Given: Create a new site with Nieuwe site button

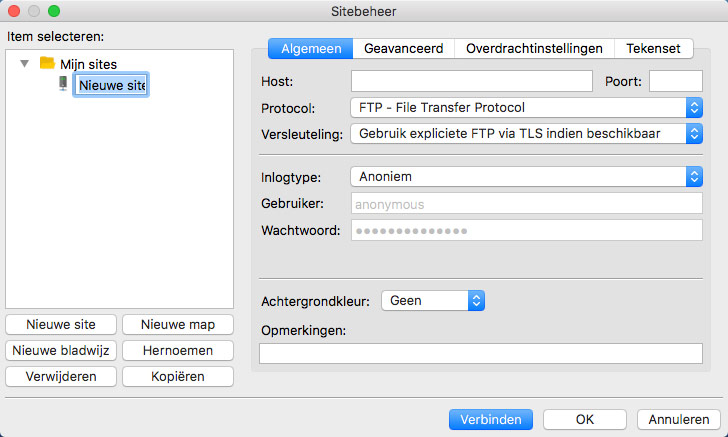Looking at the screenshot, I should point(61,324).
